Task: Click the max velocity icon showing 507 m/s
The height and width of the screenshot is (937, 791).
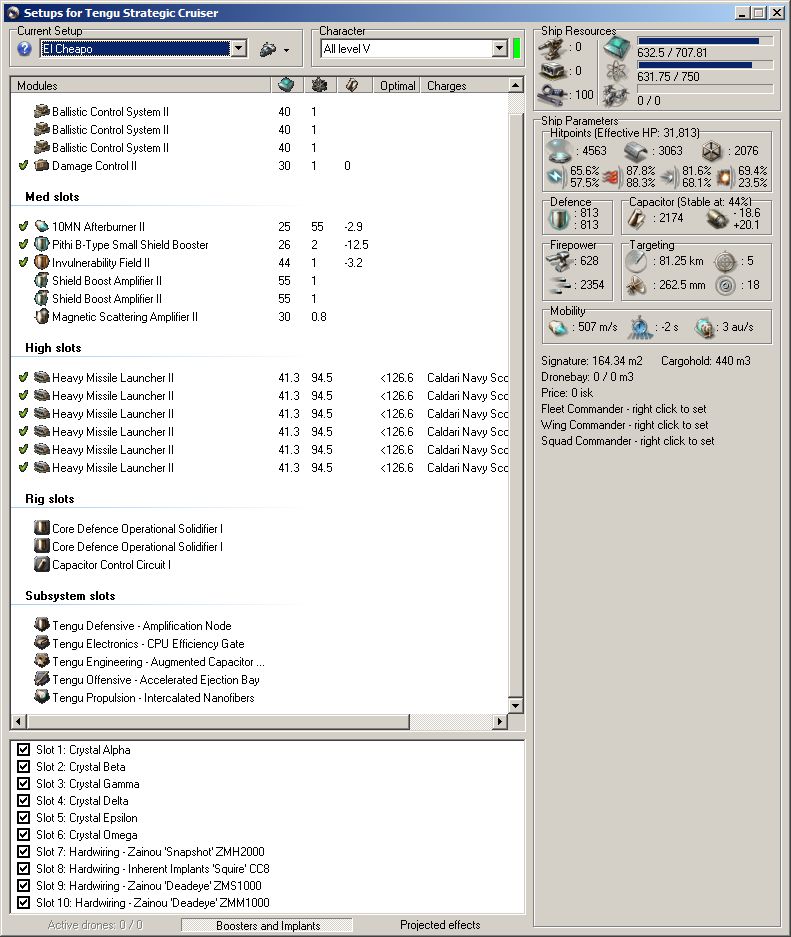Action: click(558, 327)
